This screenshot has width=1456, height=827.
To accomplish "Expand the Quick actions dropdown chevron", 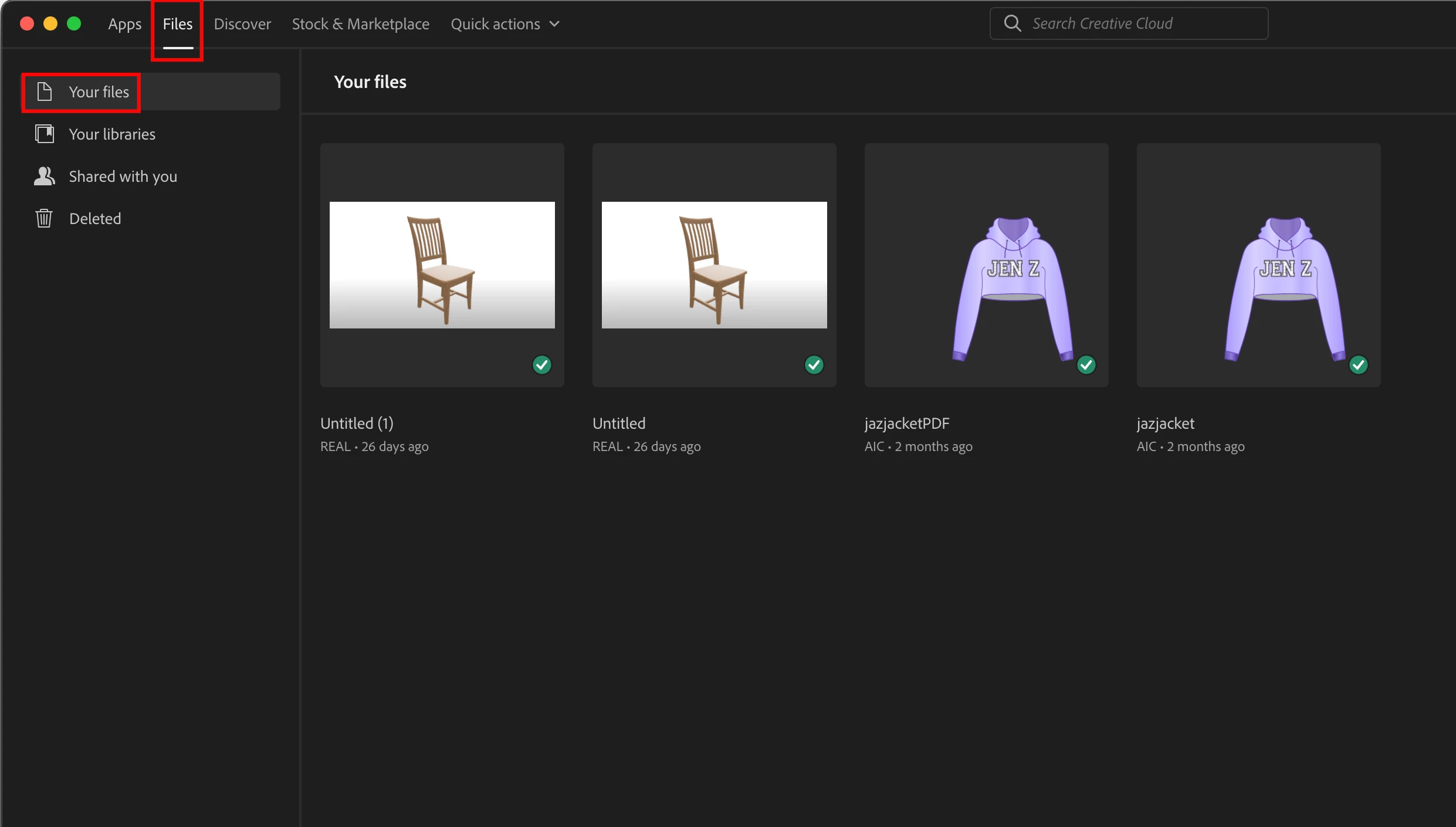I will pos(554,24).
